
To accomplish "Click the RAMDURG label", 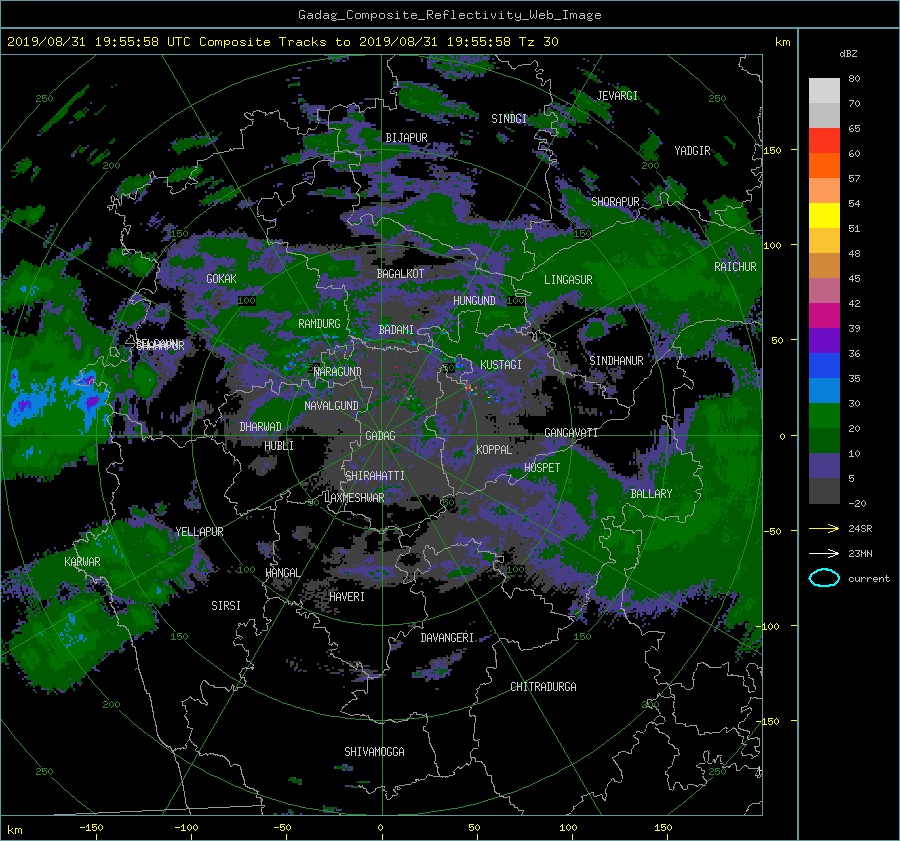I will click(x=319, y=324).
